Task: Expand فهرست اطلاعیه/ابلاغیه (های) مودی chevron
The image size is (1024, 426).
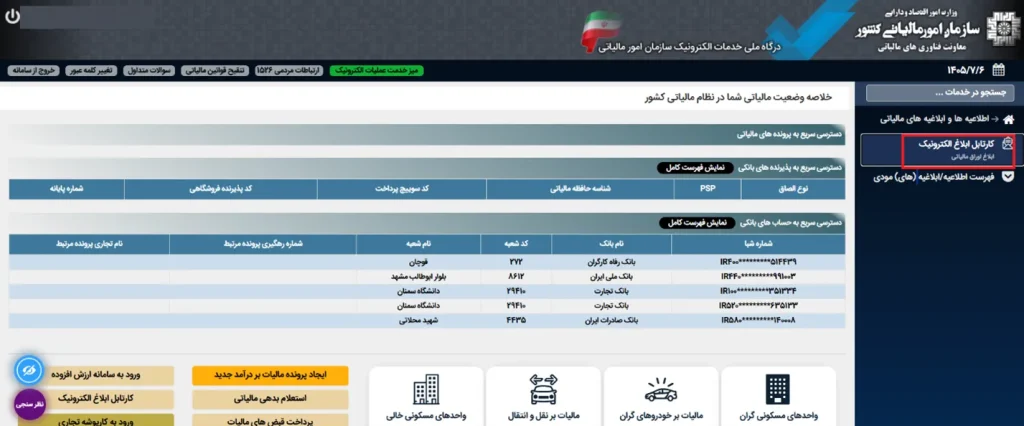Action: (x=1008, y=176)
